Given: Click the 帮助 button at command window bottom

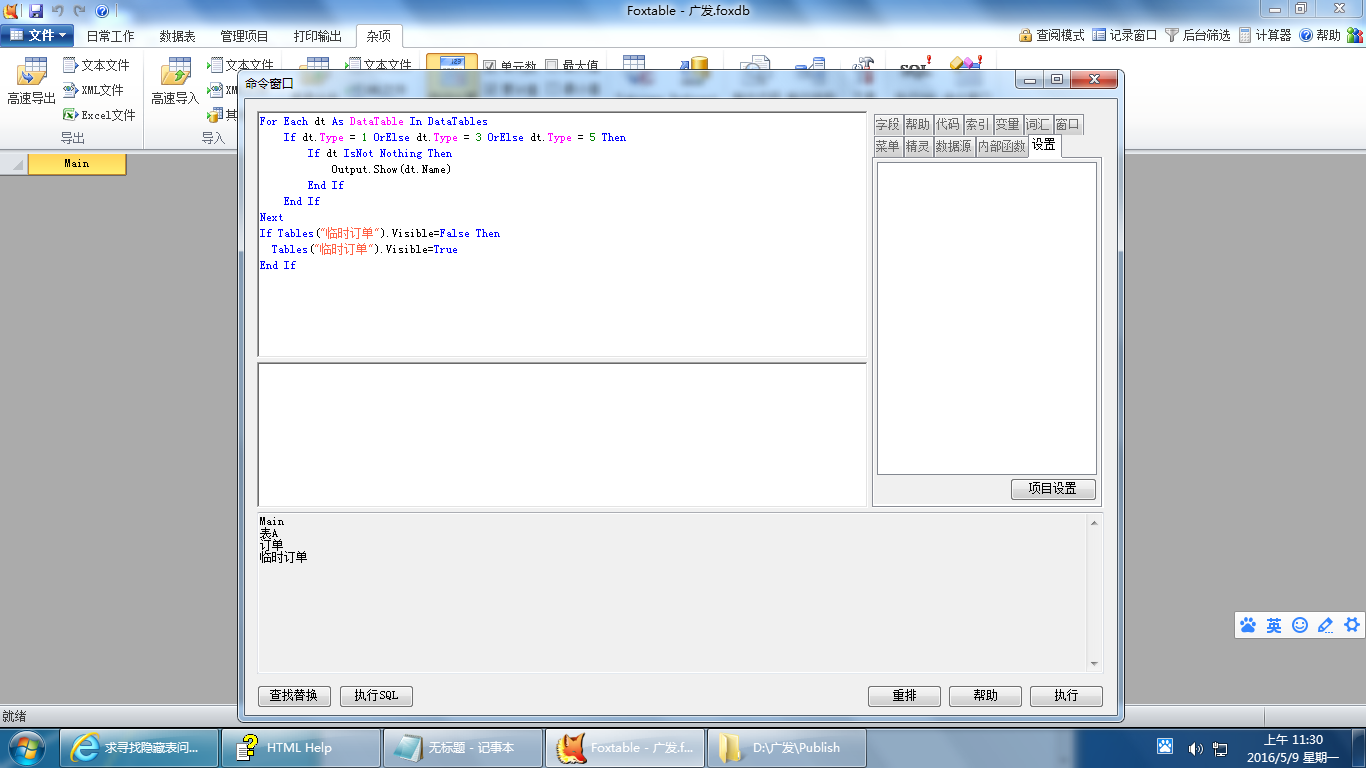Looking at the screenshot, I should [985, 696].
